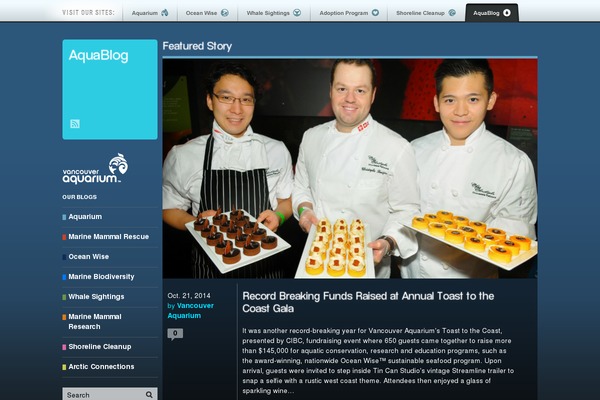The width and height of the screenshot is (600, 400).
Task: Open Record Breaking Funds Raised article title
Action: (x=368, y=302)
